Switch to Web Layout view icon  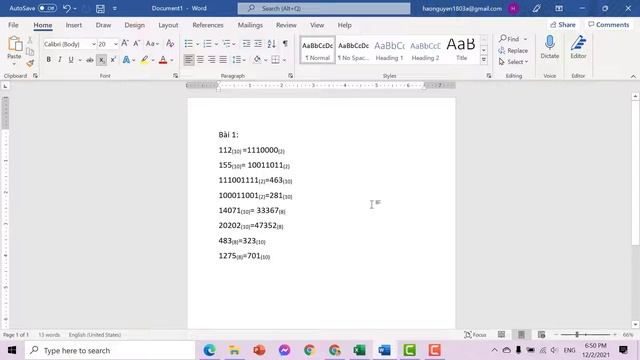[541, 335]
